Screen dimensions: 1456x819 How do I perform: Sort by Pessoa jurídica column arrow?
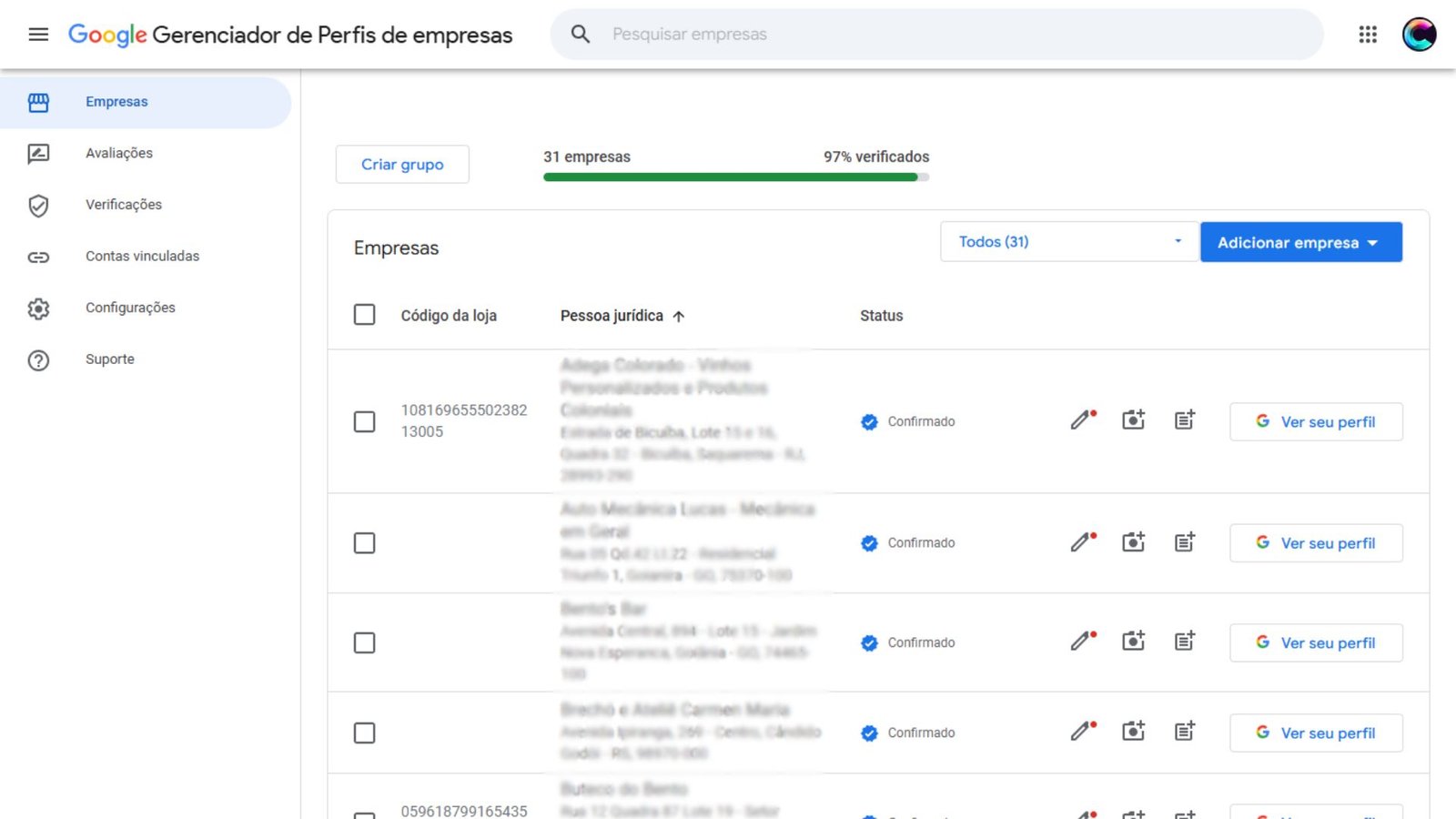[x=679, y=317]
